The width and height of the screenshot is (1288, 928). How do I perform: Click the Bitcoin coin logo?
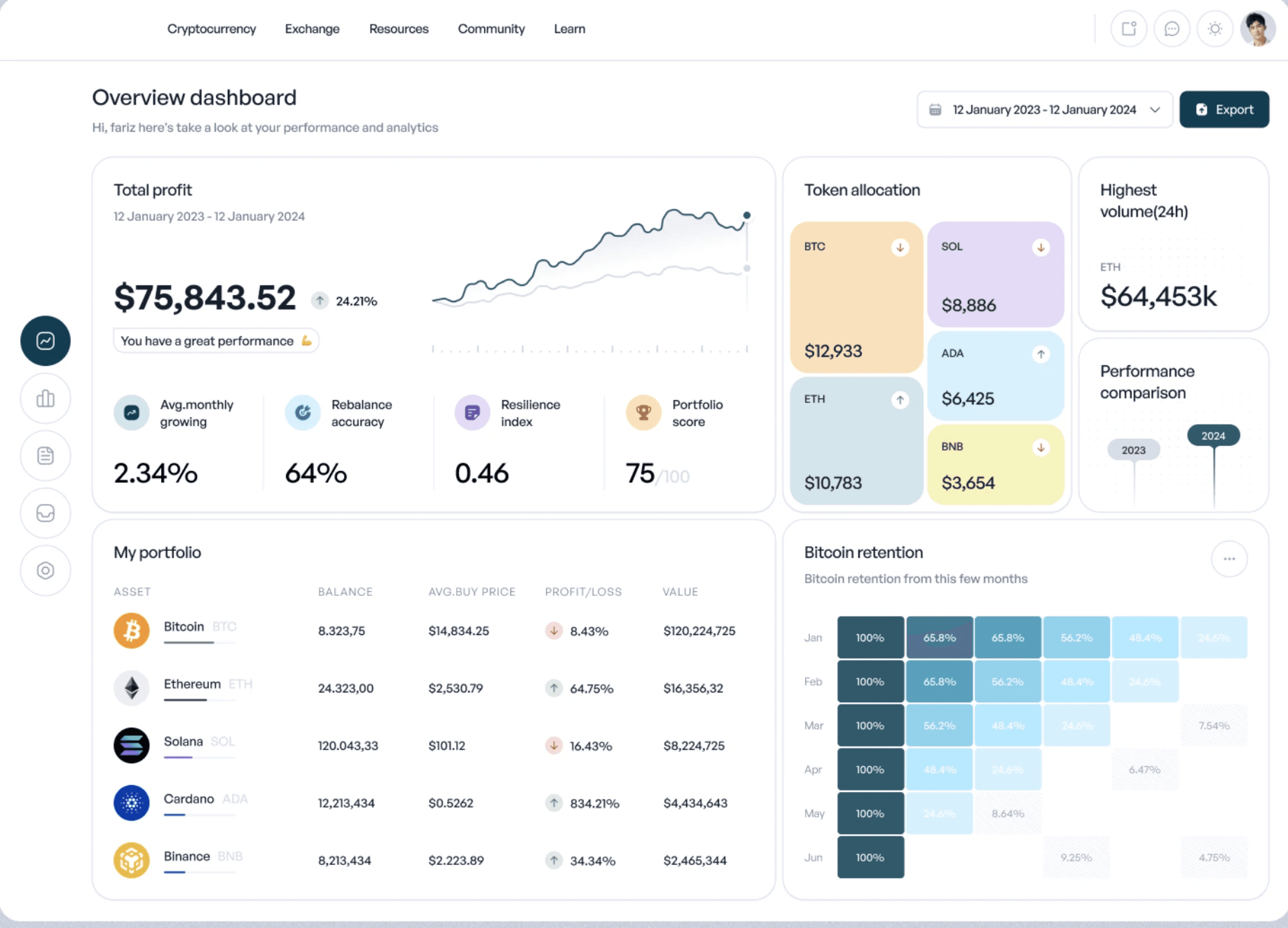click(x=131, y=630)
